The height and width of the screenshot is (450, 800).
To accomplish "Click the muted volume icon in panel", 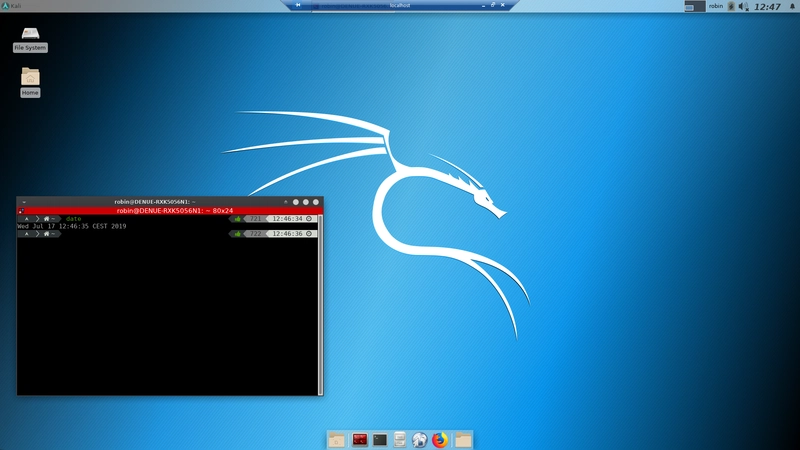I will pos(743,6).
